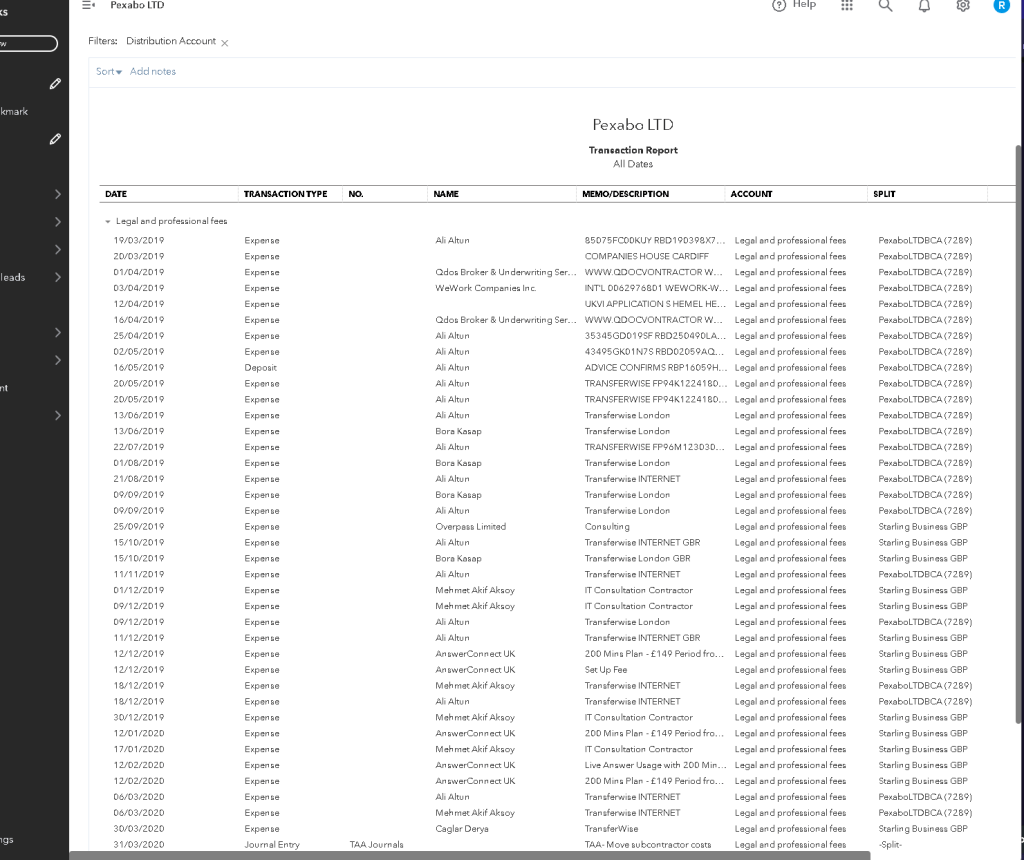This screenshot has height=860, width=1024.
Task: Click the upper pencil edit icon in sidebar
Action: pyautogui.click(x=56, y=84)
